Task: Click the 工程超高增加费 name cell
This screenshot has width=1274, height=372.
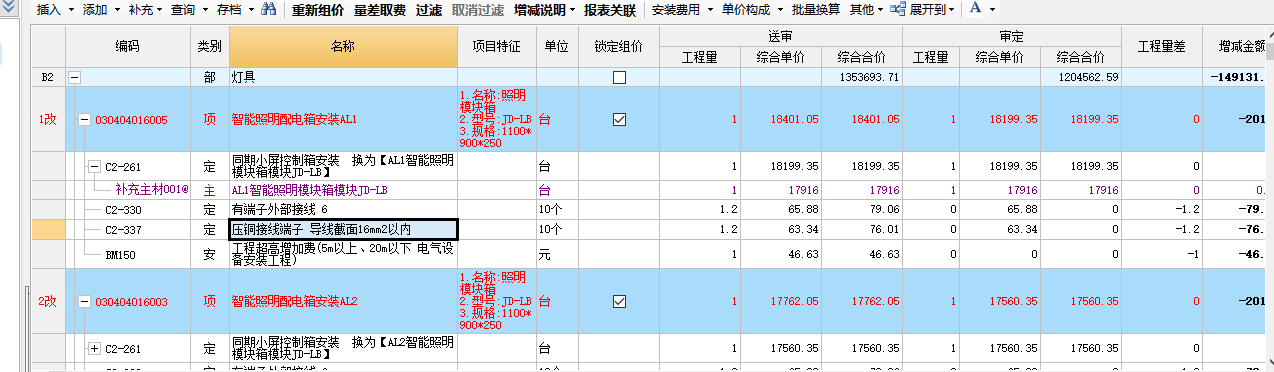Action: point(343,255)
